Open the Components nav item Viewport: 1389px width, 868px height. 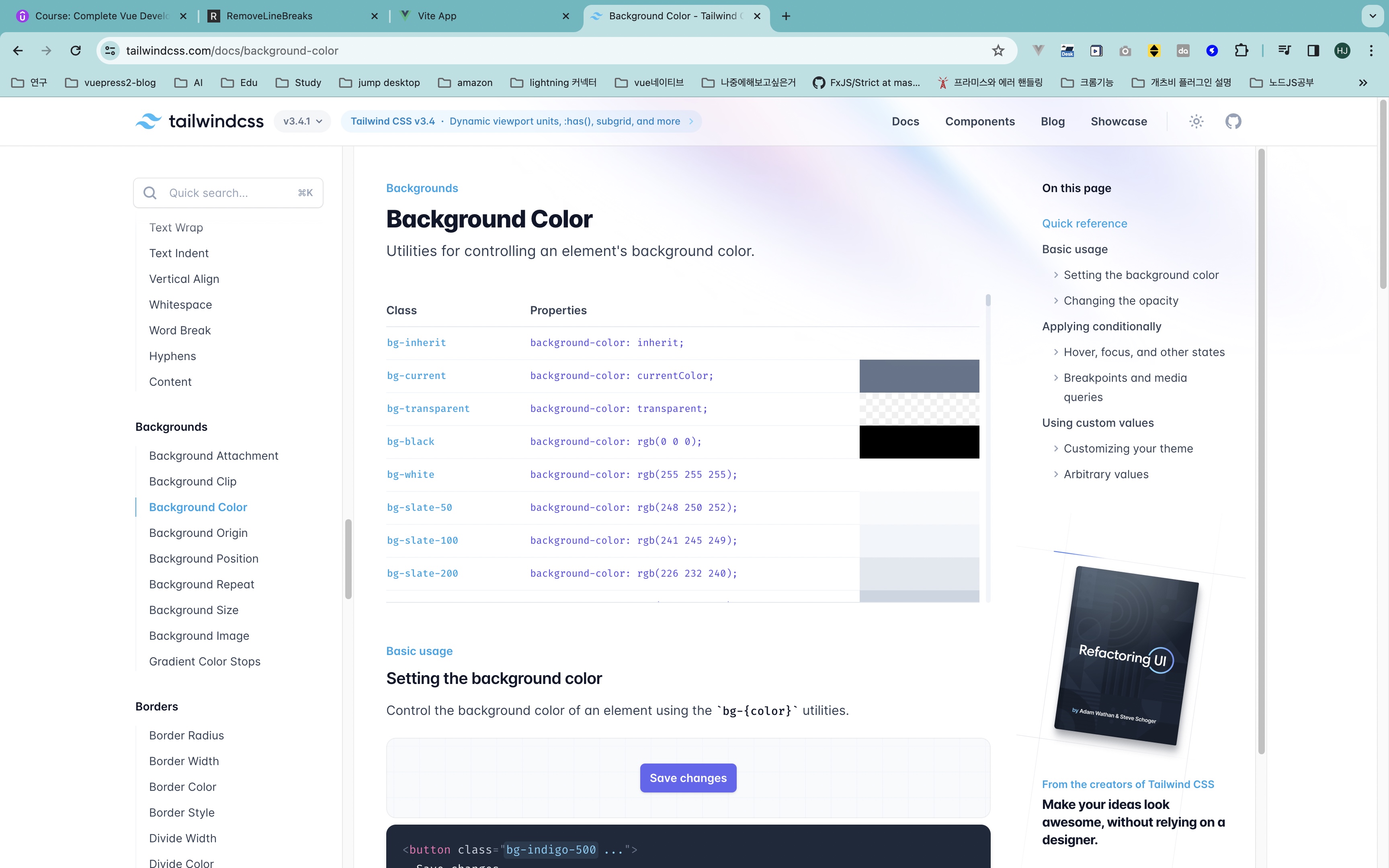pyautogui.click(x=980, y=121)
